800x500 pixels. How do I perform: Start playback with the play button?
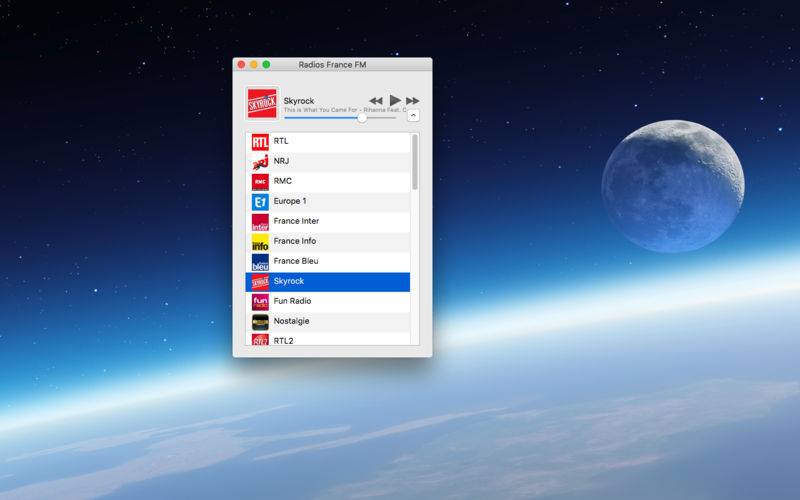pos(395,100)
